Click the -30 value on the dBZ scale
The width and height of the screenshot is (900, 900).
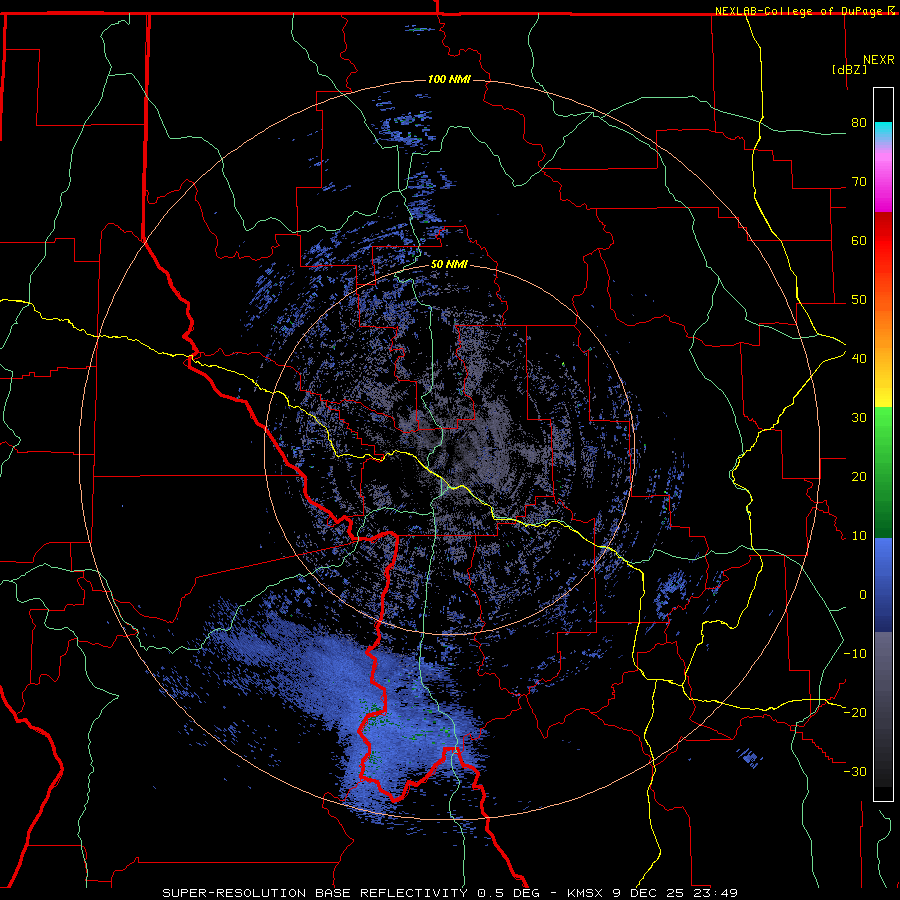coord(855,772)
